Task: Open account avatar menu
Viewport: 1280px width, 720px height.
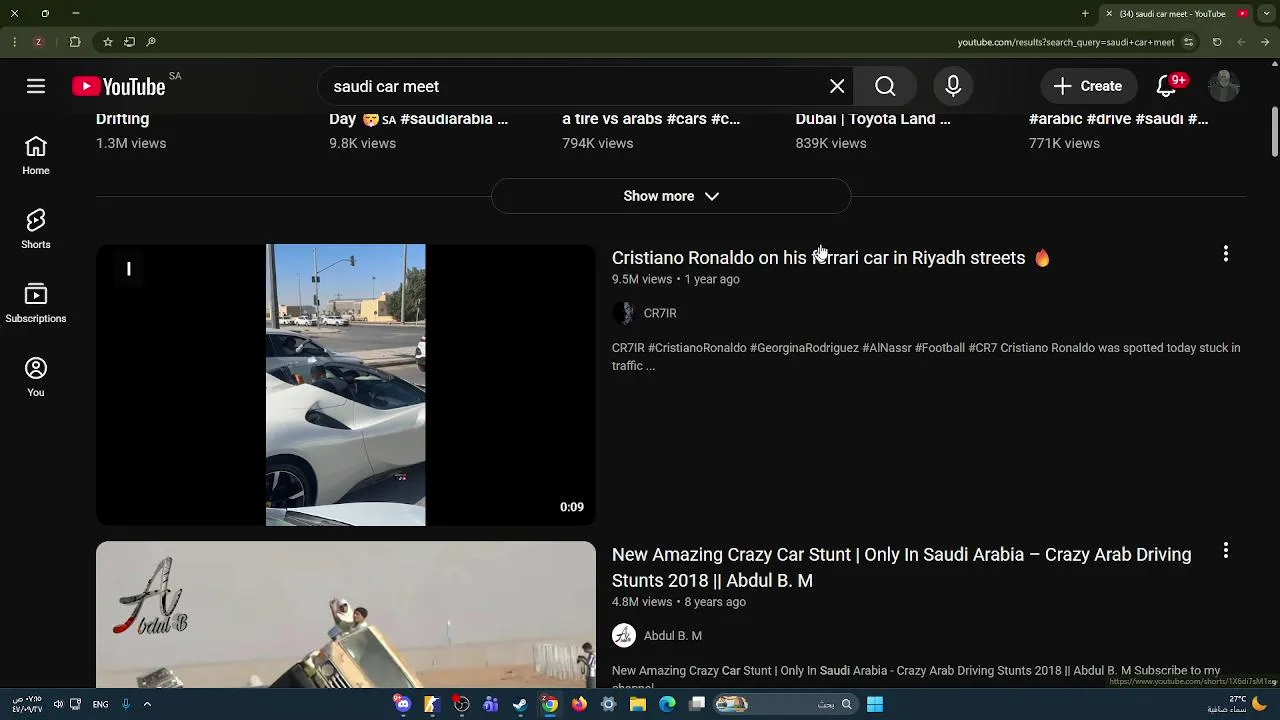Action: [1224, 86]
